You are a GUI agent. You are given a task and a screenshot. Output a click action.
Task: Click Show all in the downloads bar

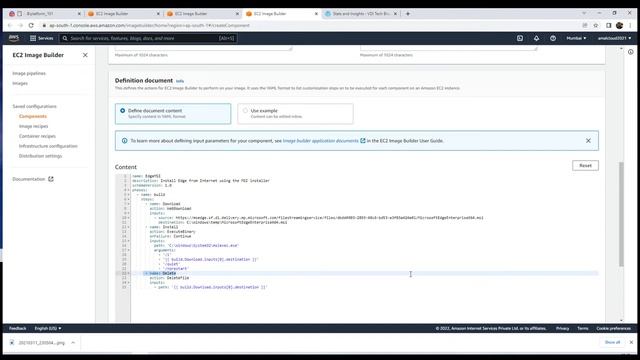pos(612,342)
